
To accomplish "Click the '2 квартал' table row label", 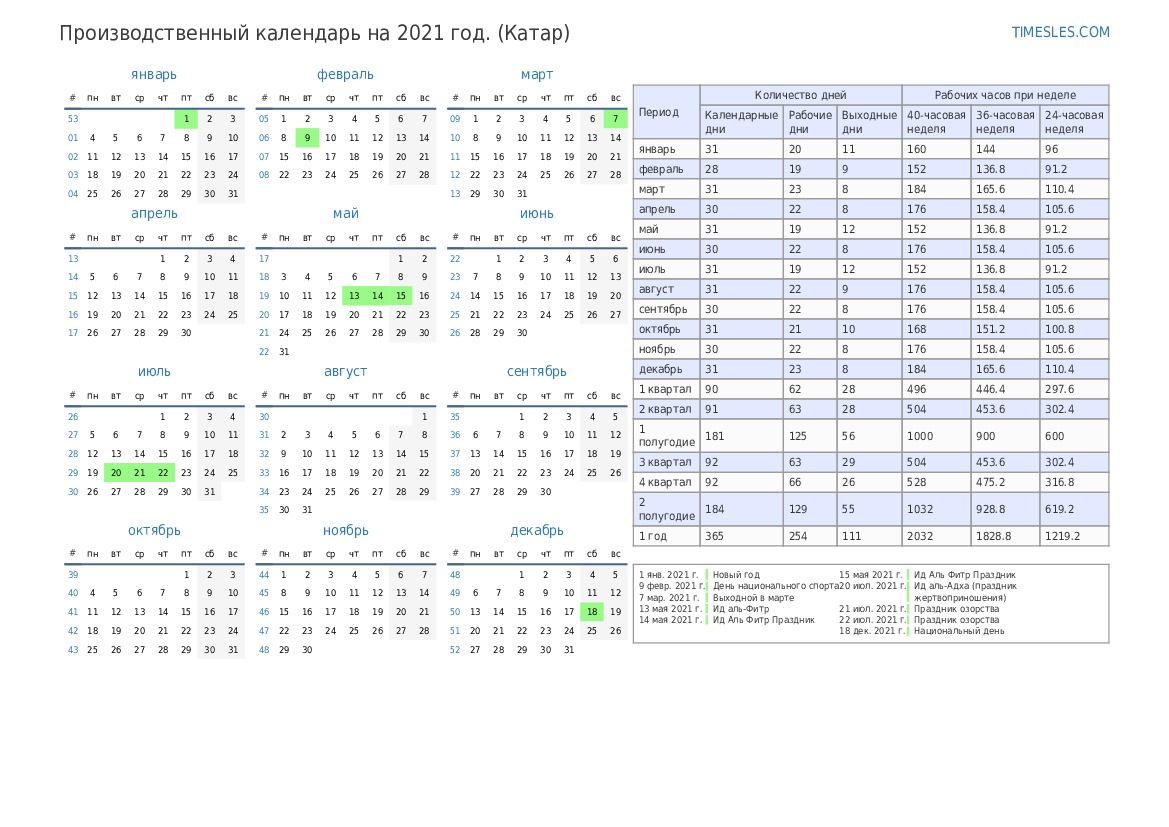I will 665,409.
